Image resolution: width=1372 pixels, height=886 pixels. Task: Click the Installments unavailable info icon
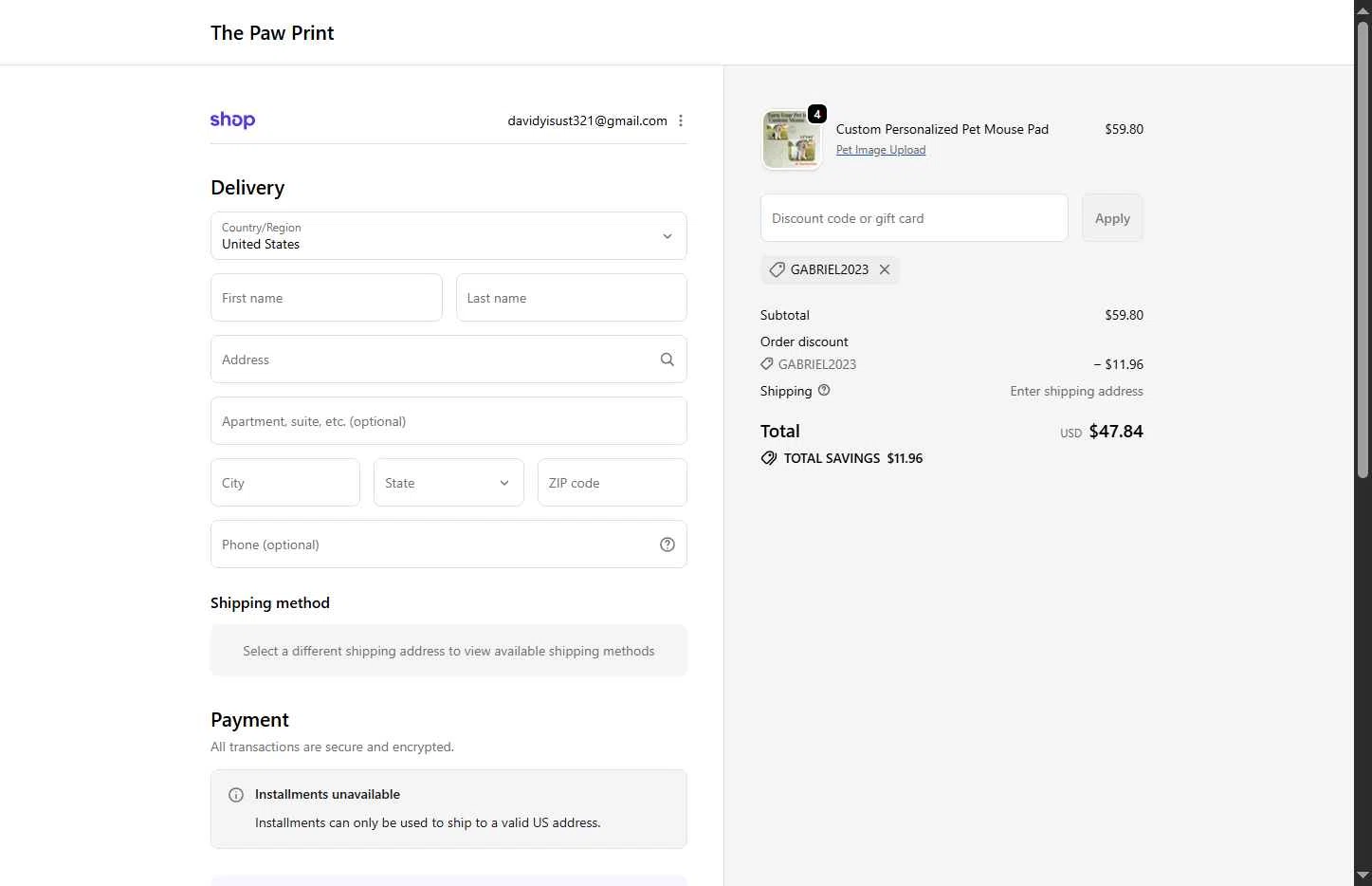[236, 795]
